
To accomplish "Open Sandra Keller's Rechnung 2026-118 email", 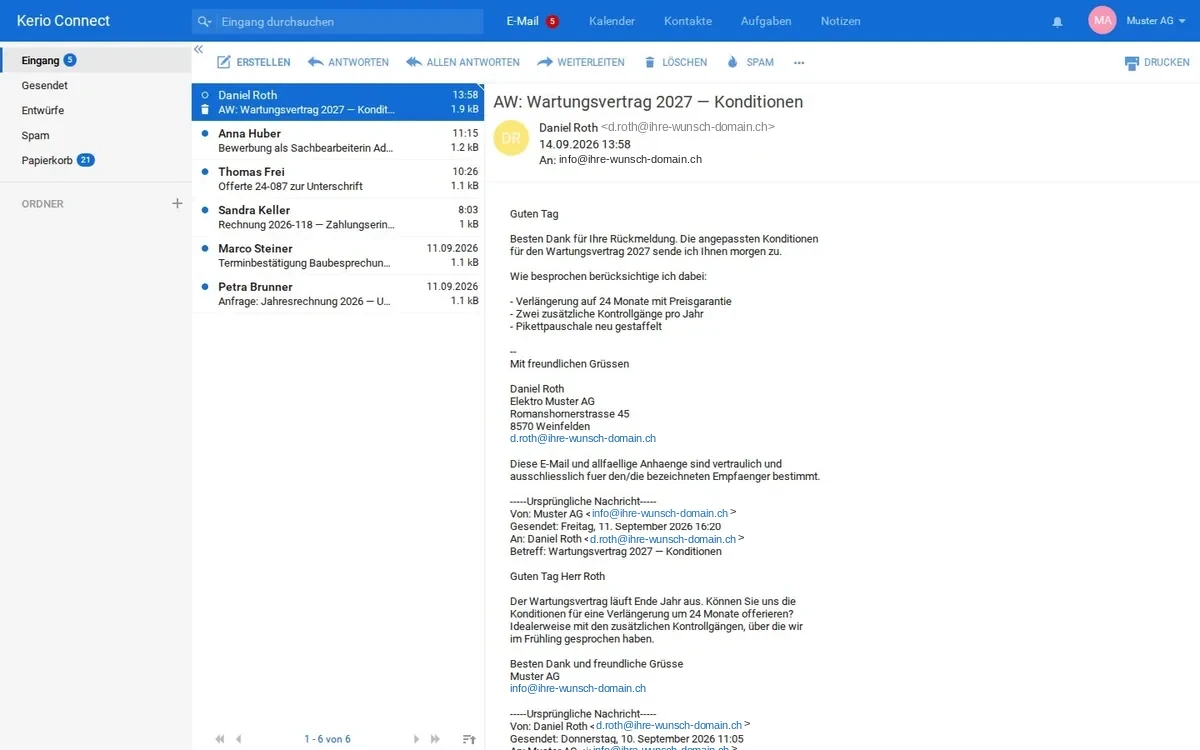I will (x=338, y=217).
